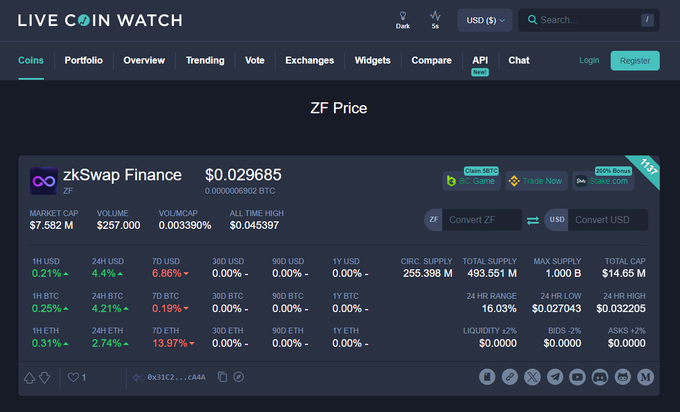The image size is (680, 412).
Task: Open the BC.Game promo button
Action: click(471, 181)
